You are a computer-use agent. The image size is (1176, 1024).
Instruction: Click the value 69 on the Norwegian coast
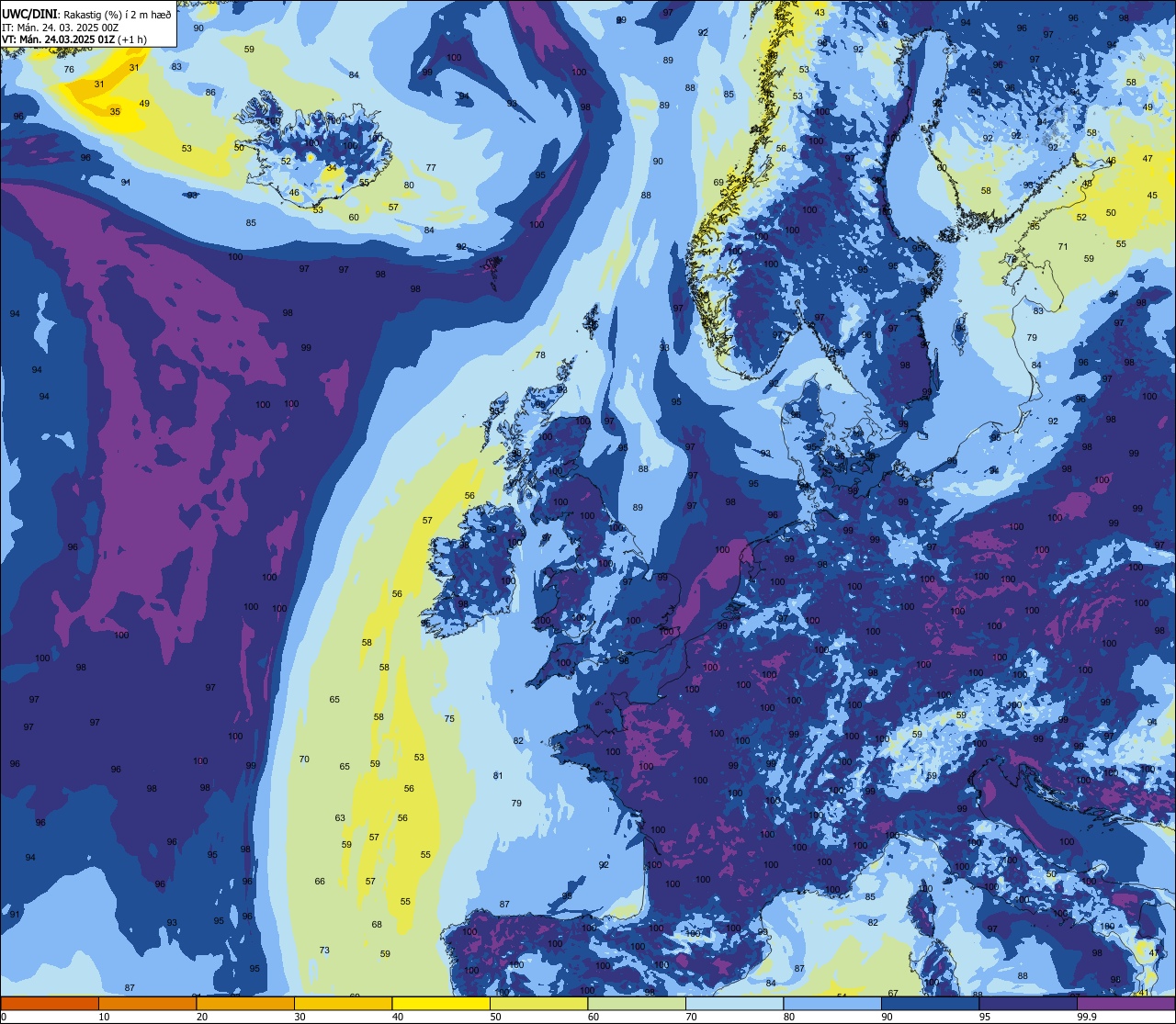coord(719,182)
